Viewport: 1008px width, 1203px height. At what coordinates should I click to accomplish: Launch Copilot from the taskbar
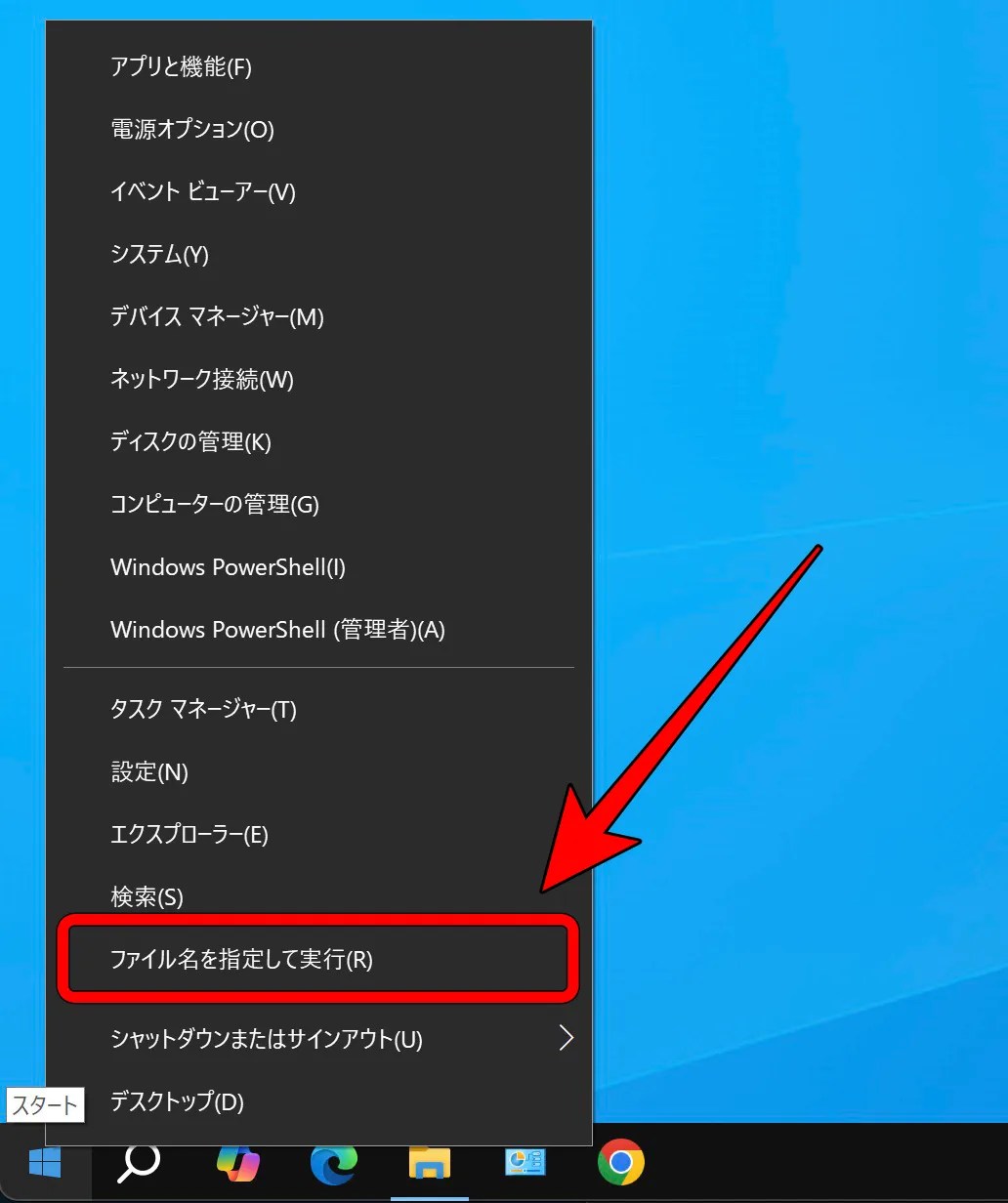237,1162
